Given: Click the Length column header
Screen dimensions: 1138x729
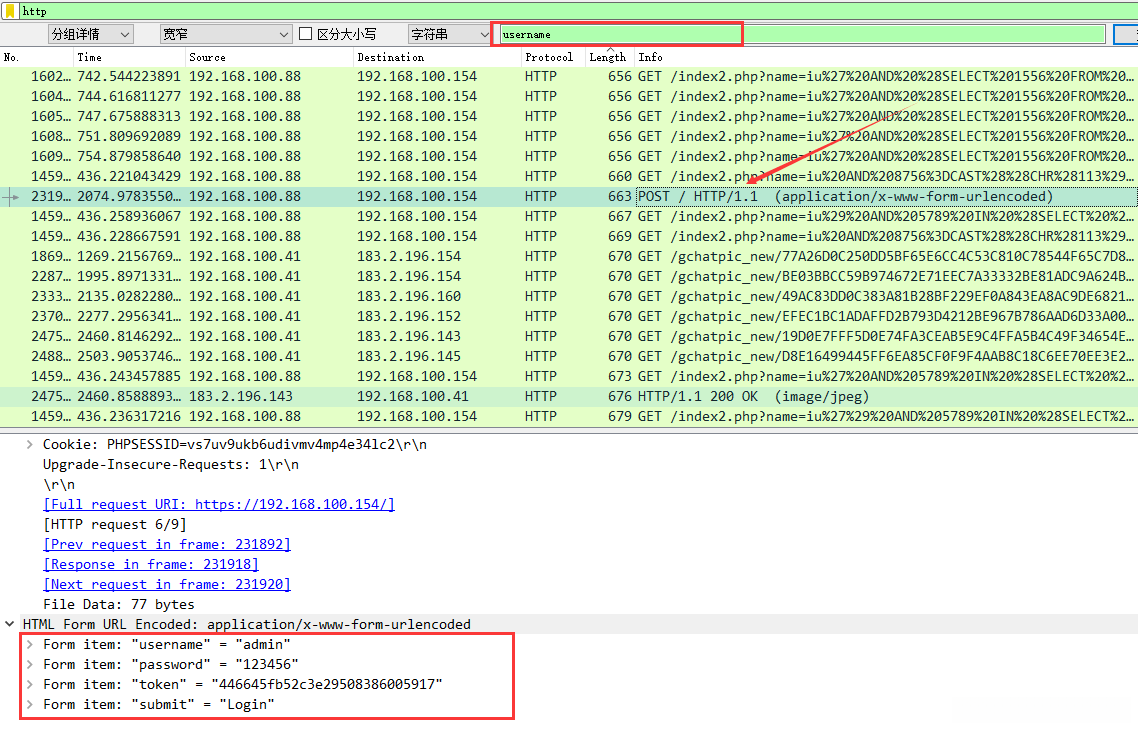Looking at the screenshot, I should [610, 57].
